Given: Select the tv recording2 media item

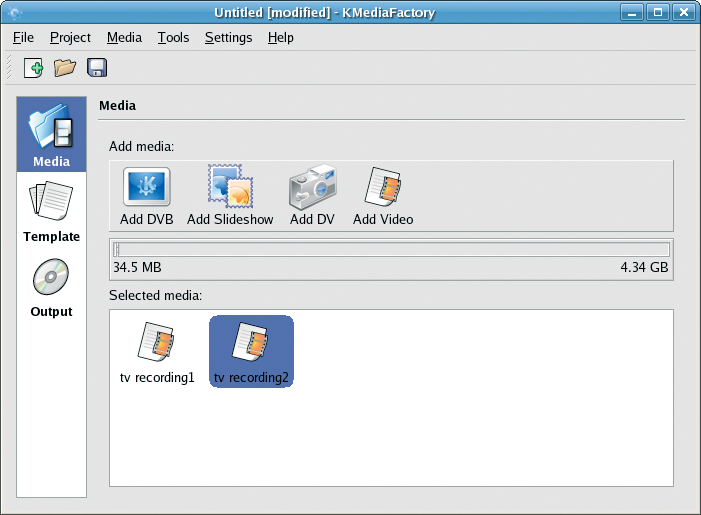Looking at the screenshot, I should [x=251, y=351].
